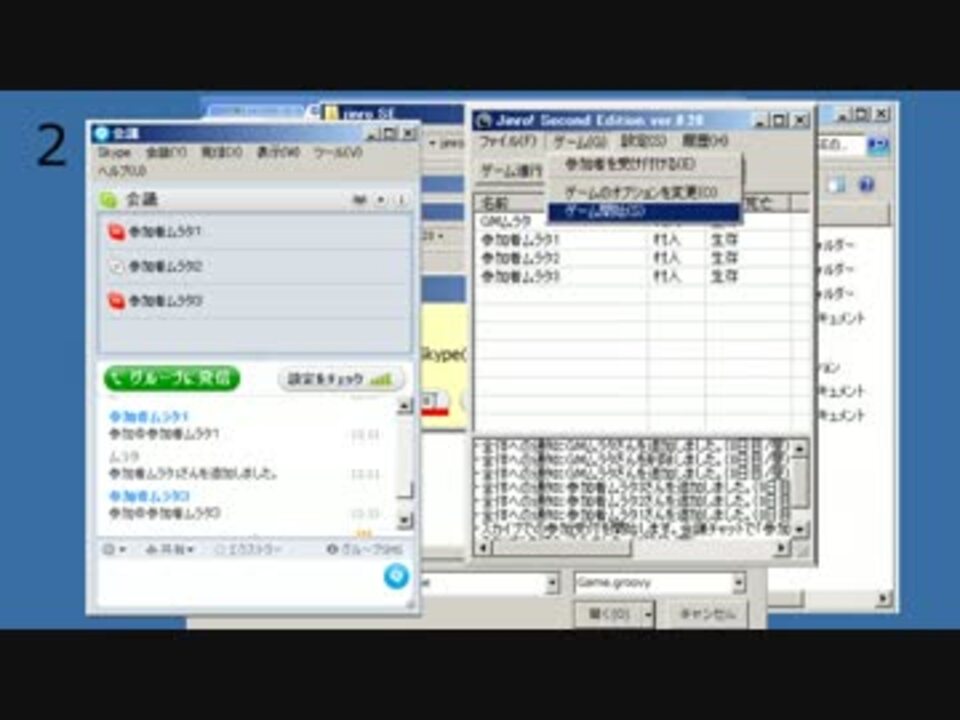Open the 表示 menu in the Skype window
The width and height of the screenshot is (960, 720).
pos(278,152)
